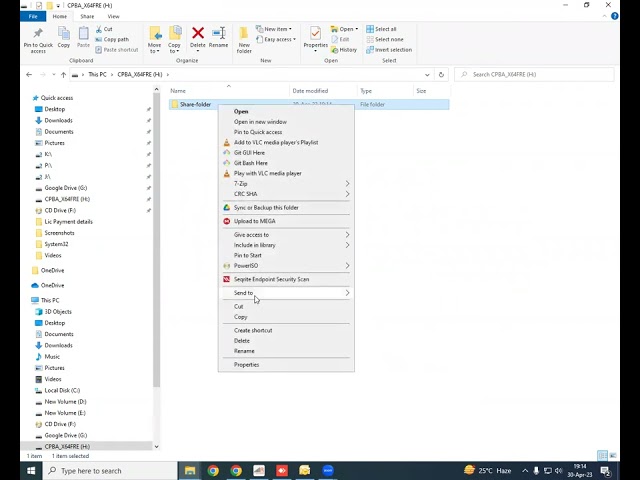The height and width of the screenshot is (480, 640).
Task: Click the Windows Start button
Action: pos(31,471)
